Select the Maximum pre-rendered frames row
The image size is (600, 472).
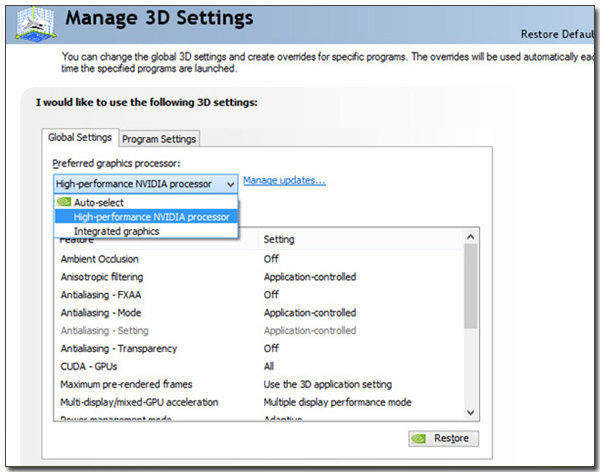[126, 384]
